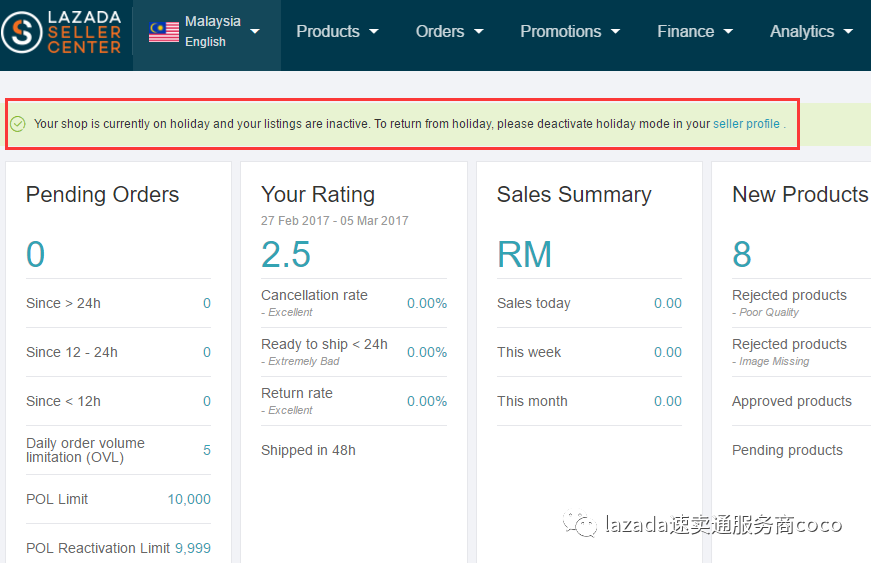Expand the Promotions menu arrow
Viewport: 871px width, 563px height.
615,32
